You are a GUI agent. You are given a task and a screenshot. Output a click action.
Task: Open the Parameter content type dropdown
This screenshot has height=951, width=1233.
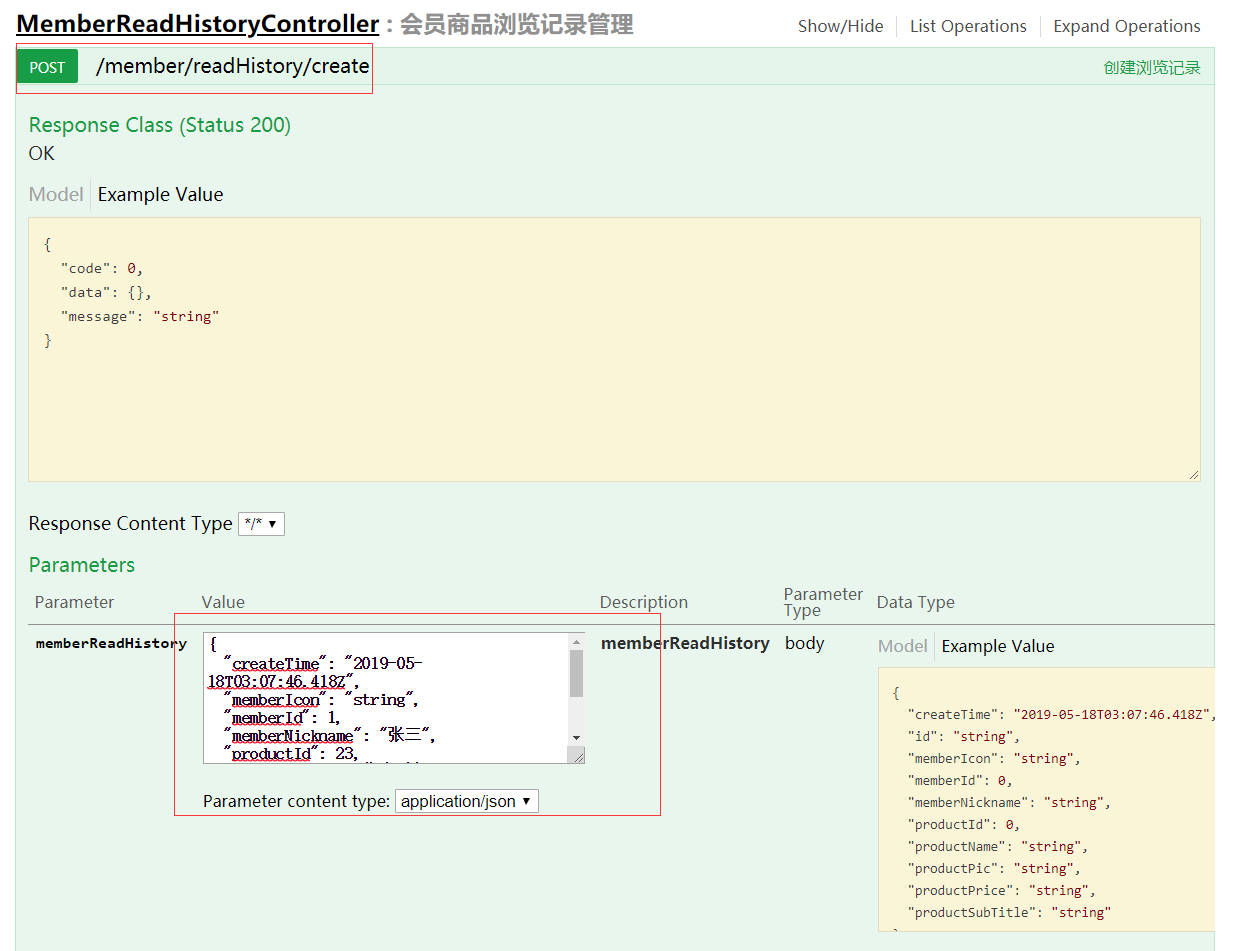(466, 800)
